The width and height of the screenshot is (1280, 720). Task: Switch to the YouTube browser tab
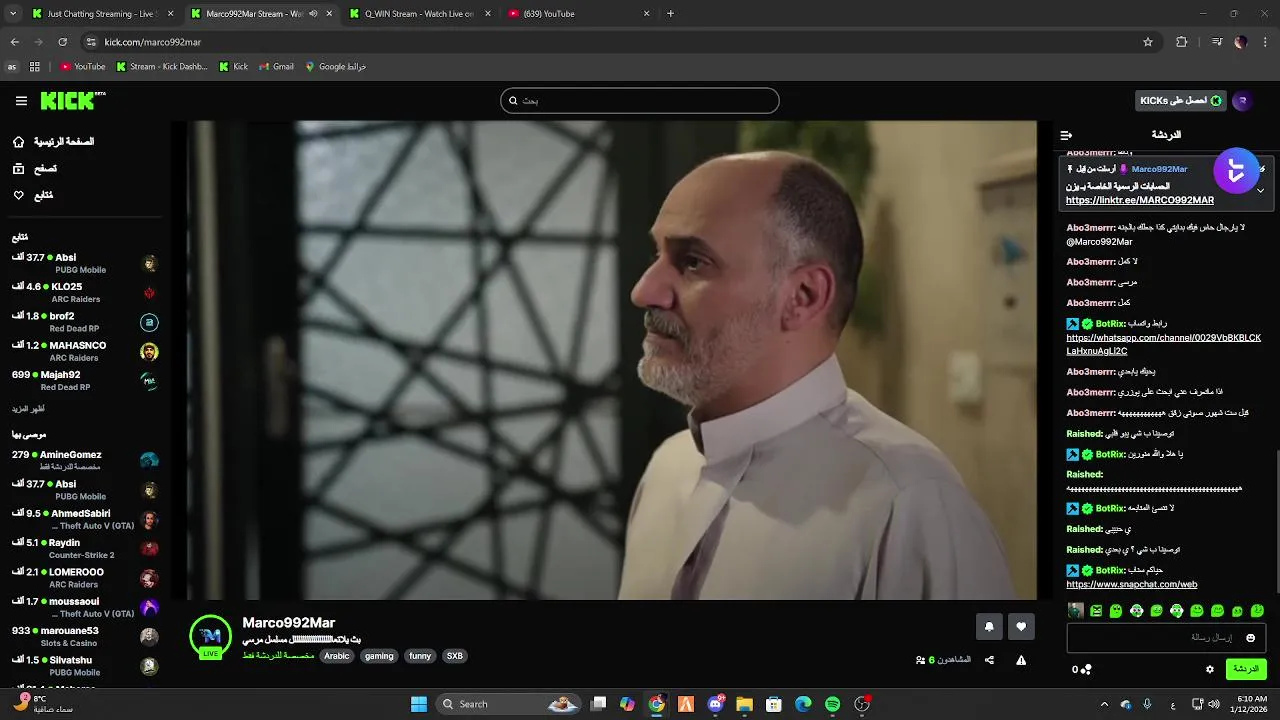(580, 14)
